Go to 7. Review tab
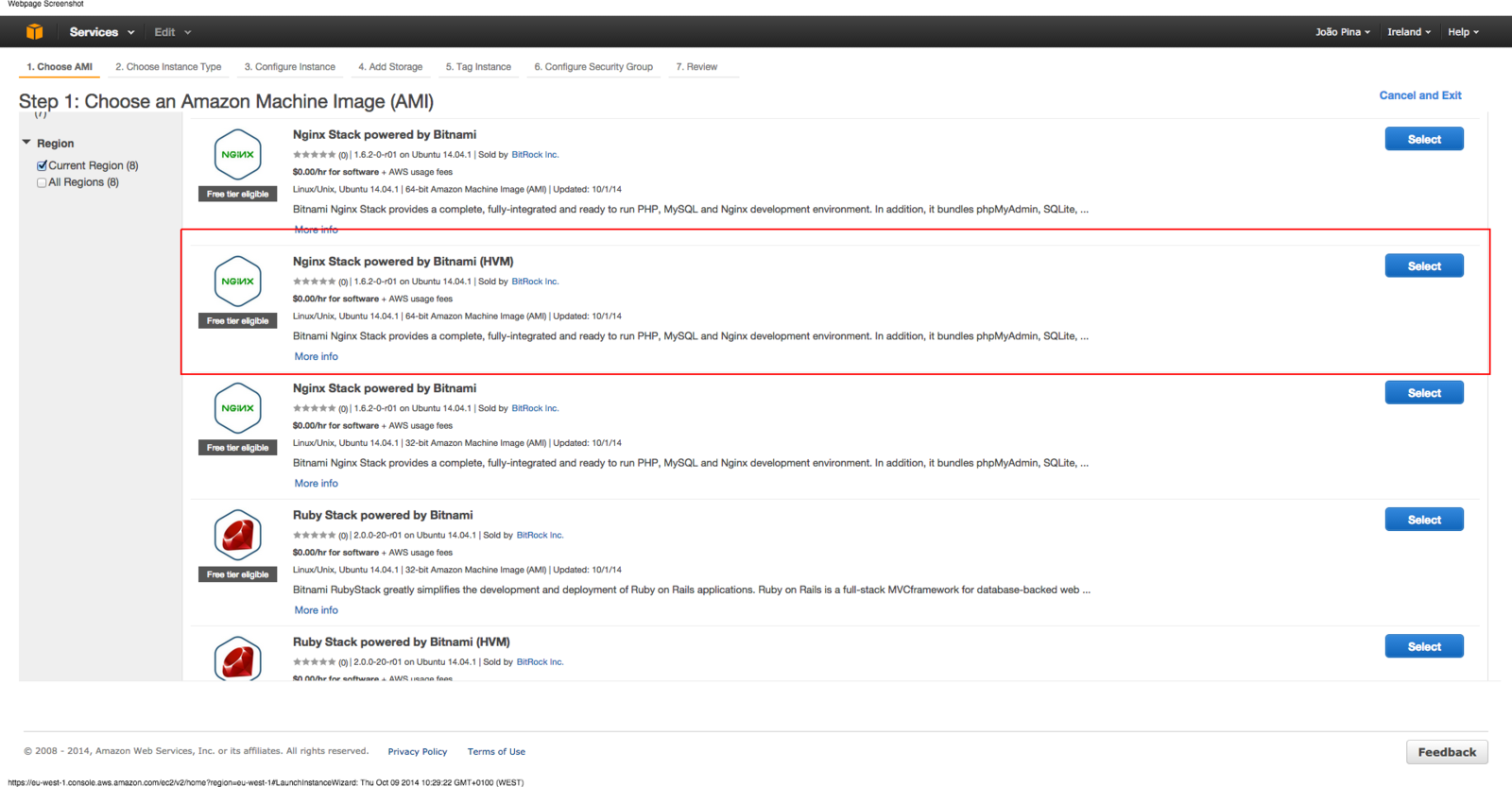 coord(696,67)
